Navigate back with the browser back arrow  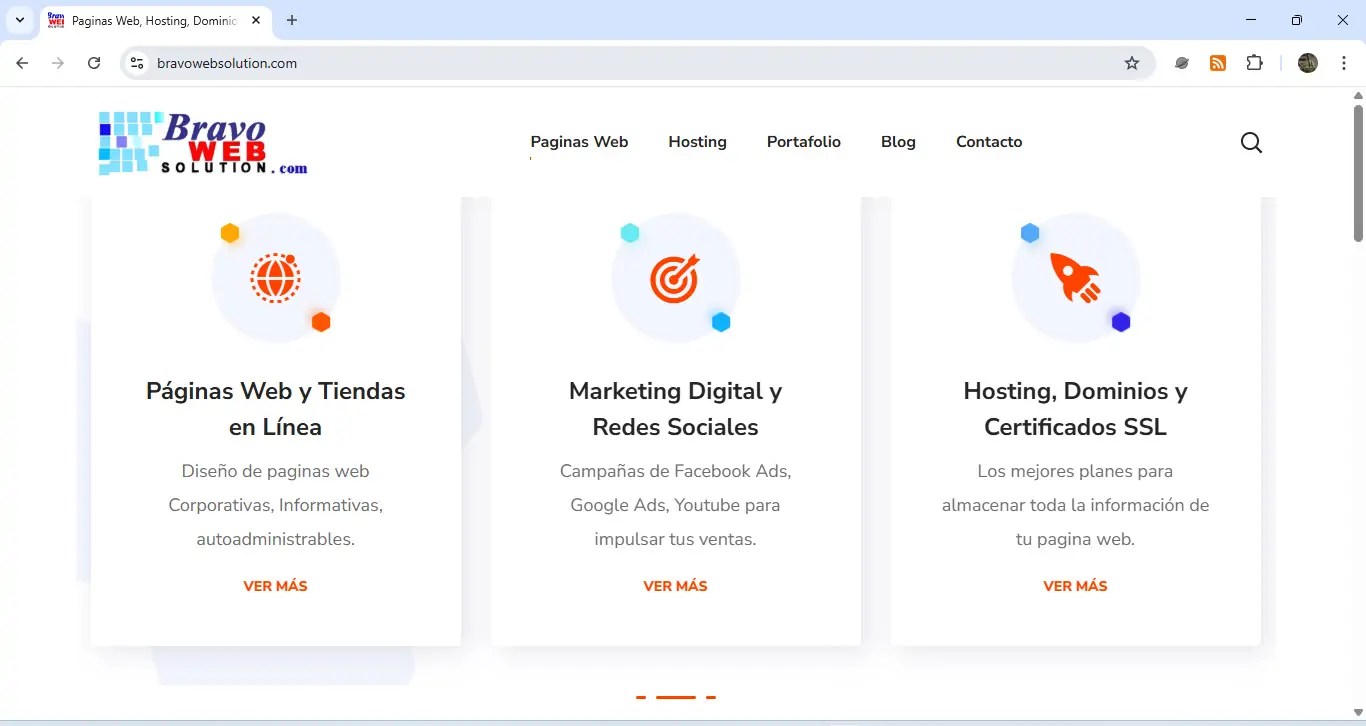[x=22, y=62]
